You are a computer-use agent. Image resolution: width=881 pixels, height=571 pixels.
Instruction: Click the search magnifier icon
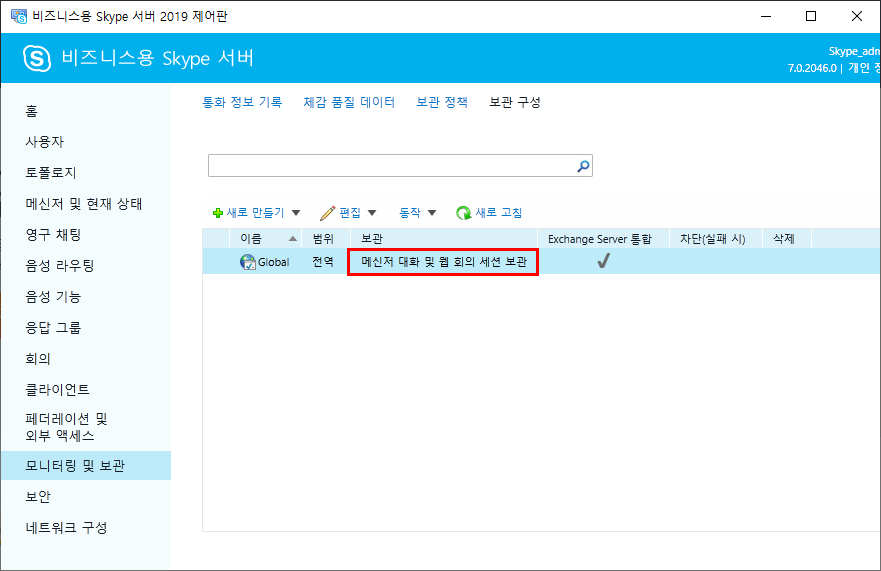(x=583, y=166)
